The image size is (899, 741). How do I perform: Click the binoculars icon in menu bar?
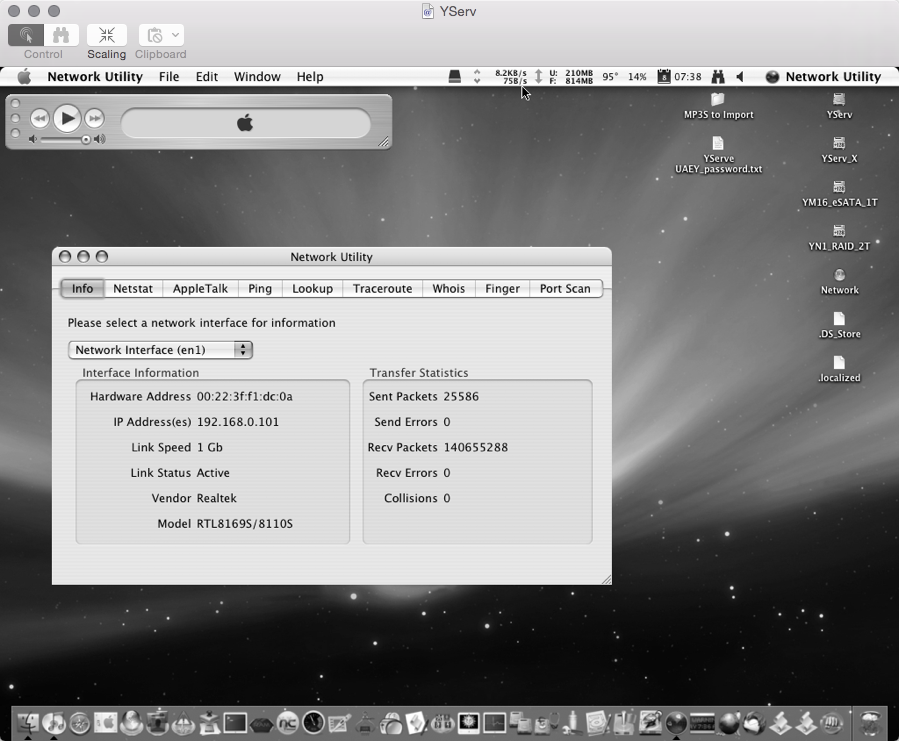click(x=718, y=77)
